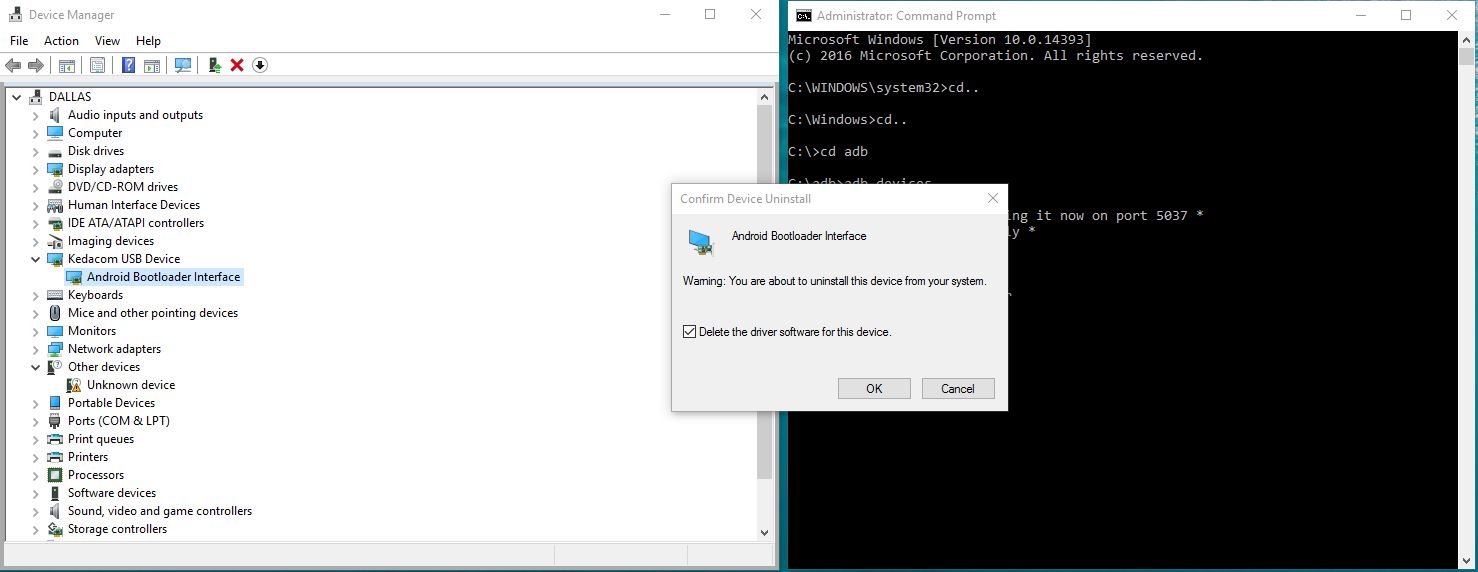Click the blue Help question-mark toolbar icon
The width and height of the screenshot is (1478, 572).
[129, 65]
